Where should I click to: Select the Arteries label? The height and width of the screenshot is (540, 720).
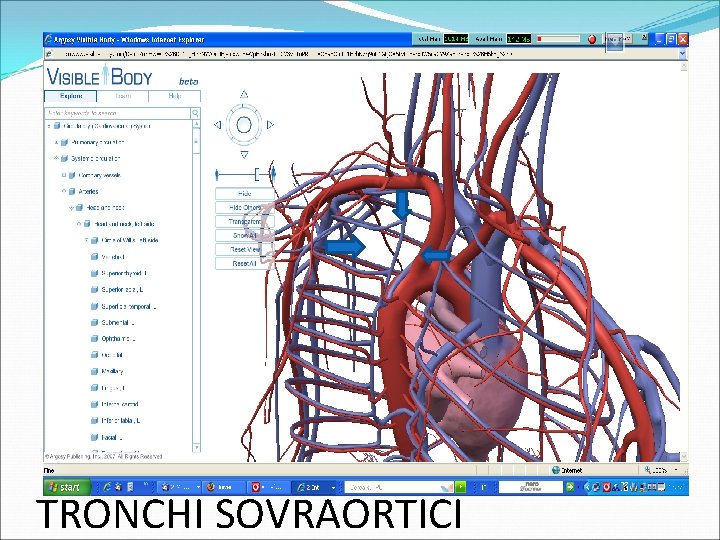(x=88, y=191)
